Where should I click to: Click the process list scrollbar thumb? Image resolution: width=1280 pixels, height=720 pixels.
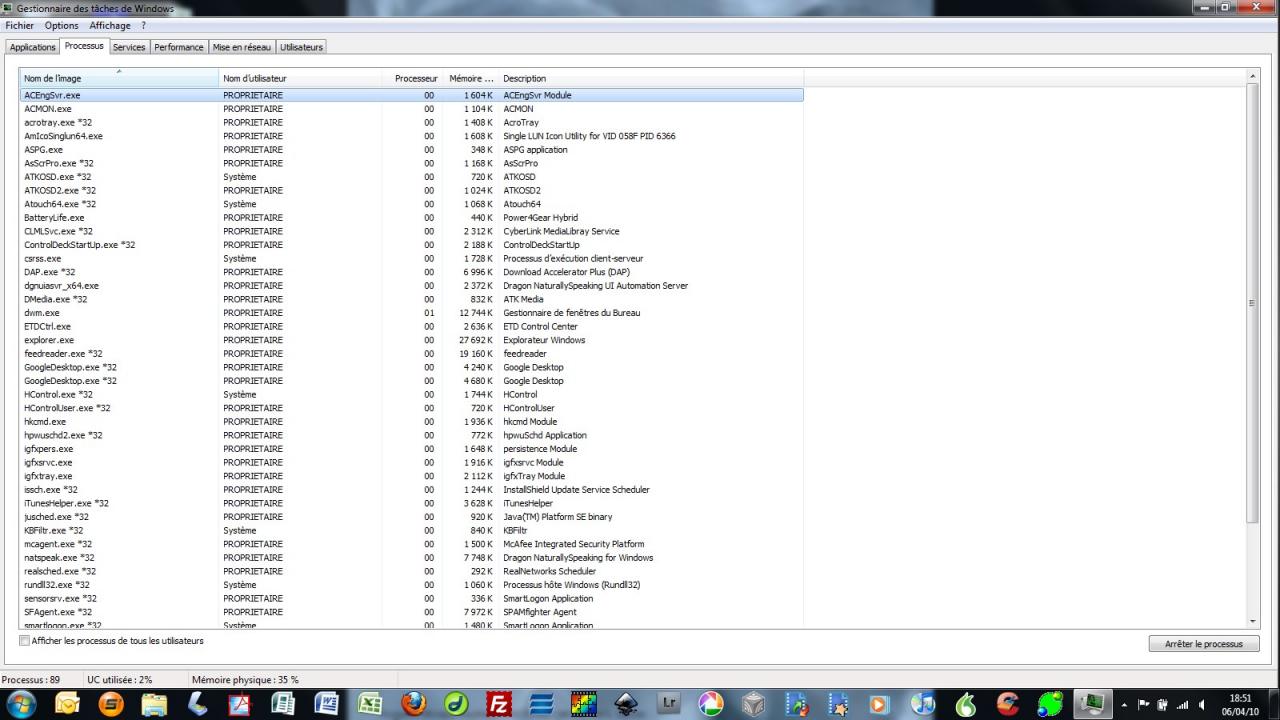click(1253, 303)
